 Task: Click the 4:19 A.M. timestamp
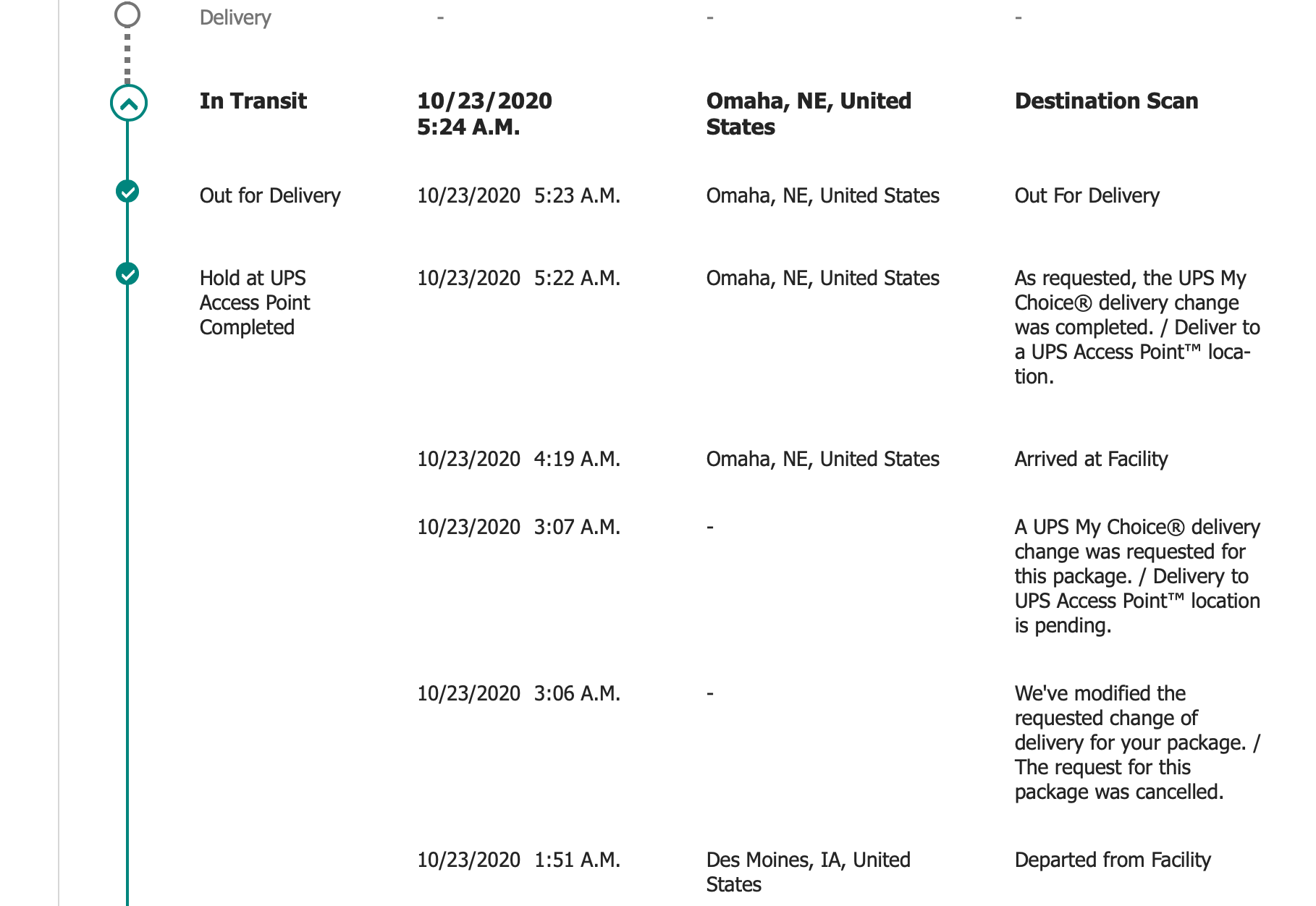(x=577, y=459)
